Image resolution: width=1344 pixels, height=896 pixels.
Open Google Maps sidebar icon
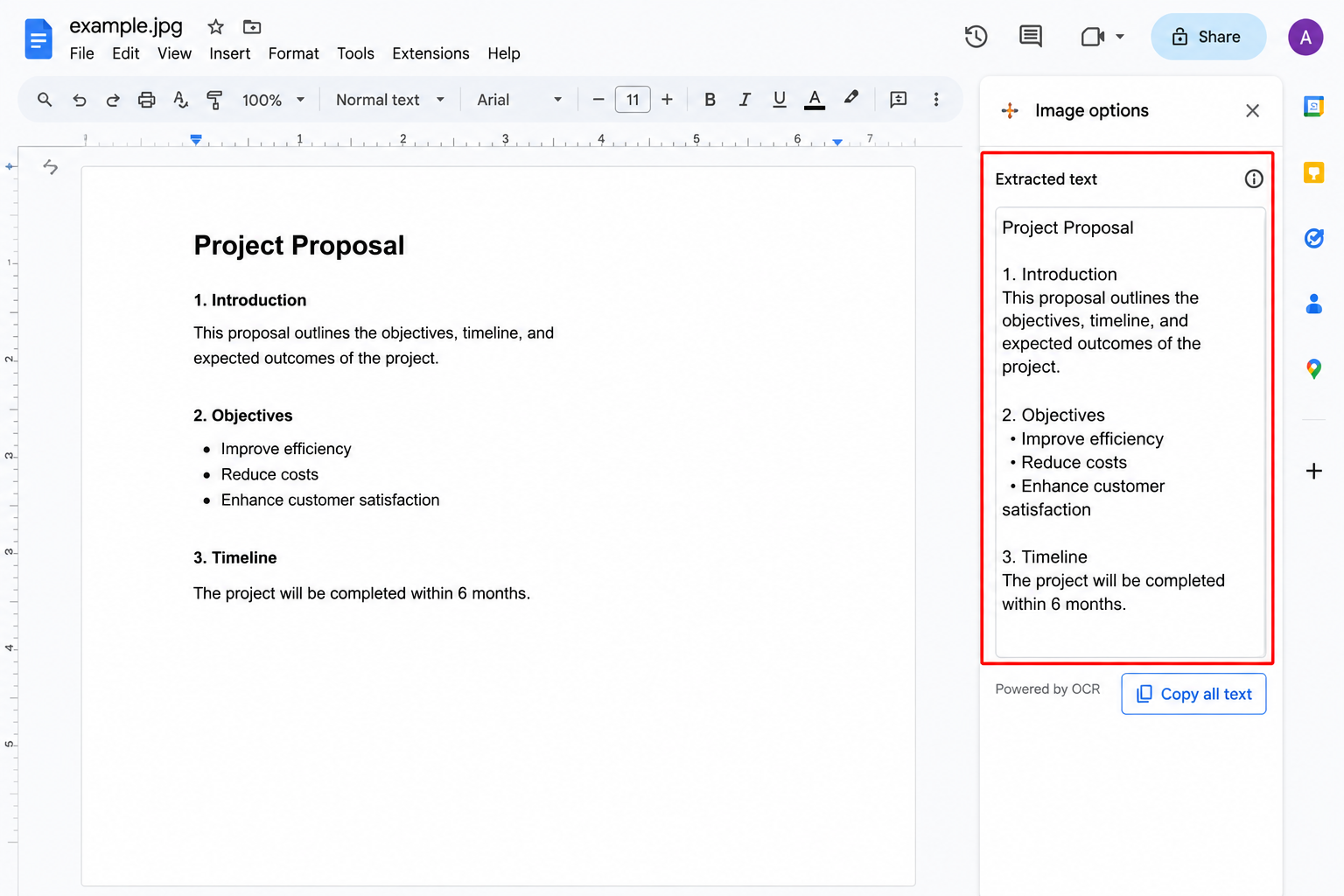coord(1313,369)
